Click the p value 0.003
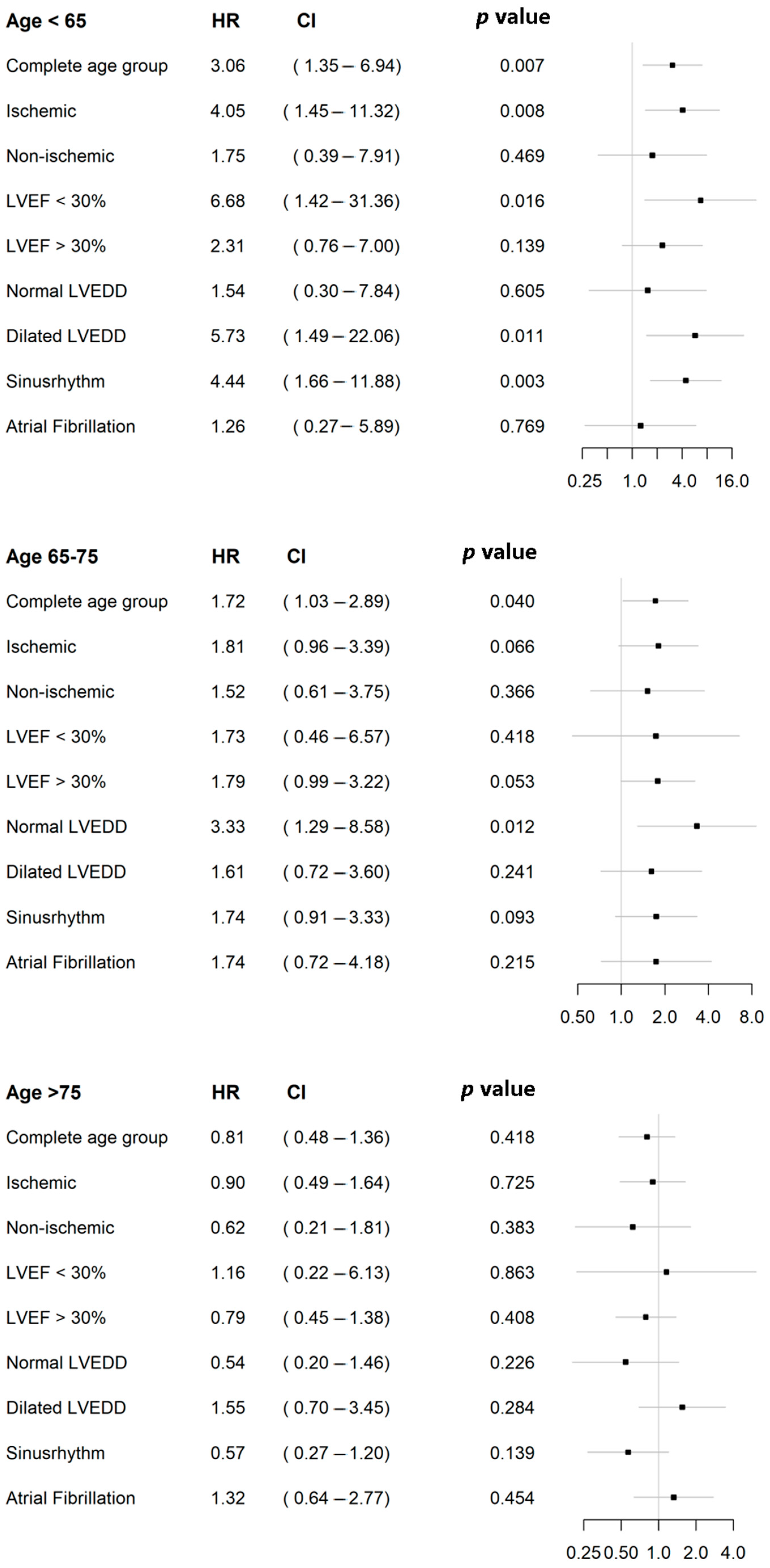The width and height of the screenshot is (770, 1568). point(522,381)
